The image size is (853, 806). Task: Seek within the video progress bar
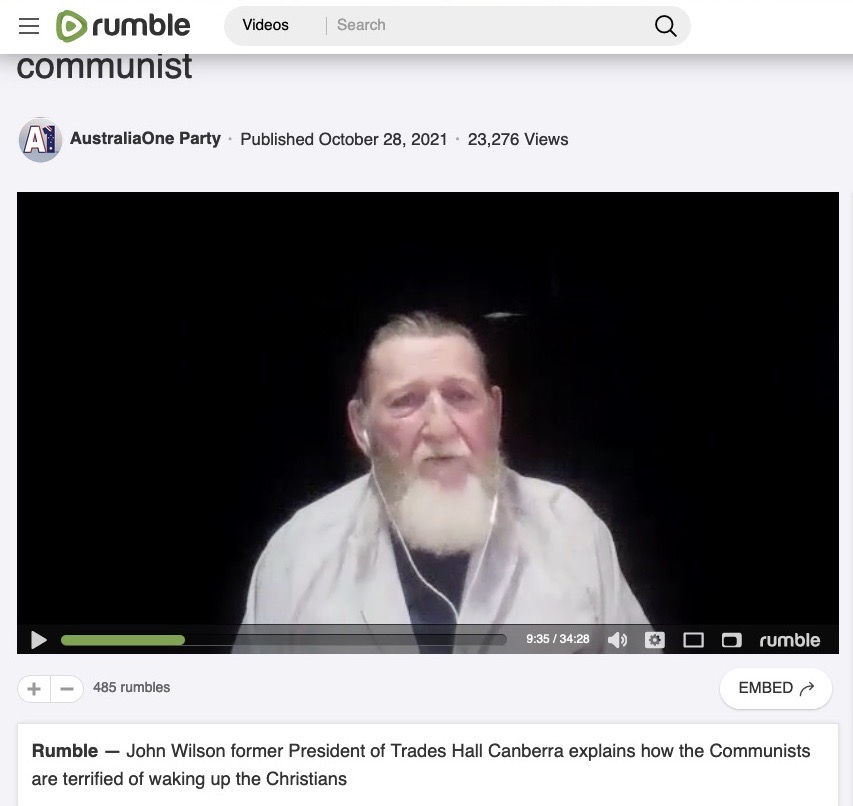coord(283,640)
